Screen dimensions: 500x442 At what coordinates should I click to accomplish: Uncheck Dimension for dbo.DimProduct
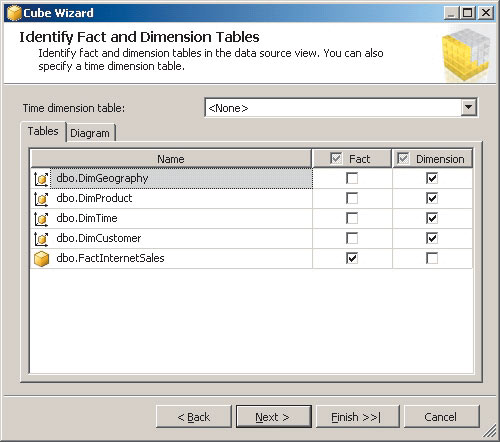(432, 198)
